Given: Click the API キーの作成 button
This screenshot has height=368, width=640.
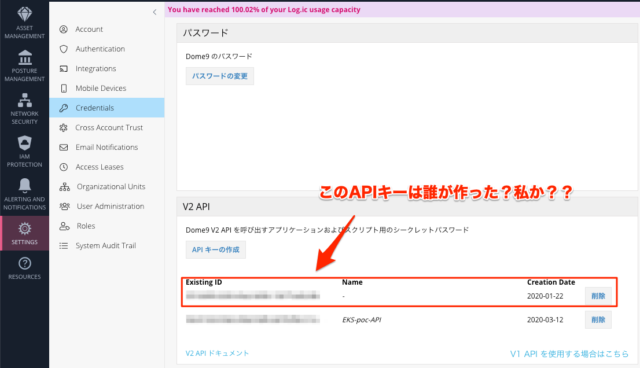Looking at the screenshot, I should (216, 250).
